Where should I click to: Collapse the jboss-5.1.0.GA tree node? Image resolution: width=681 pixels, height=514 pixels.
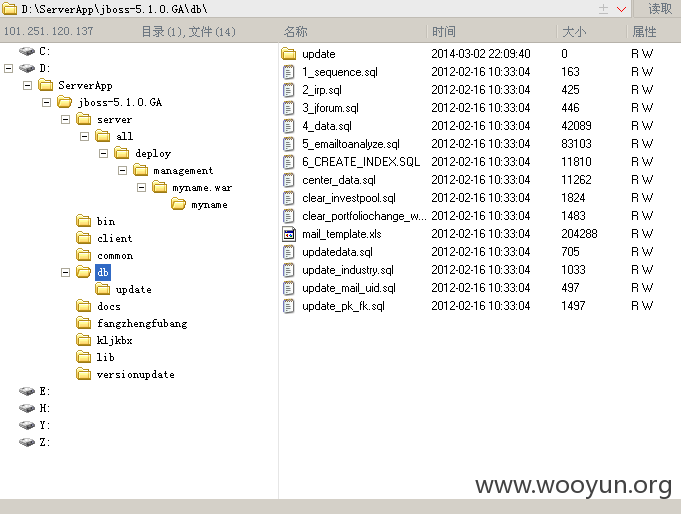46,102
